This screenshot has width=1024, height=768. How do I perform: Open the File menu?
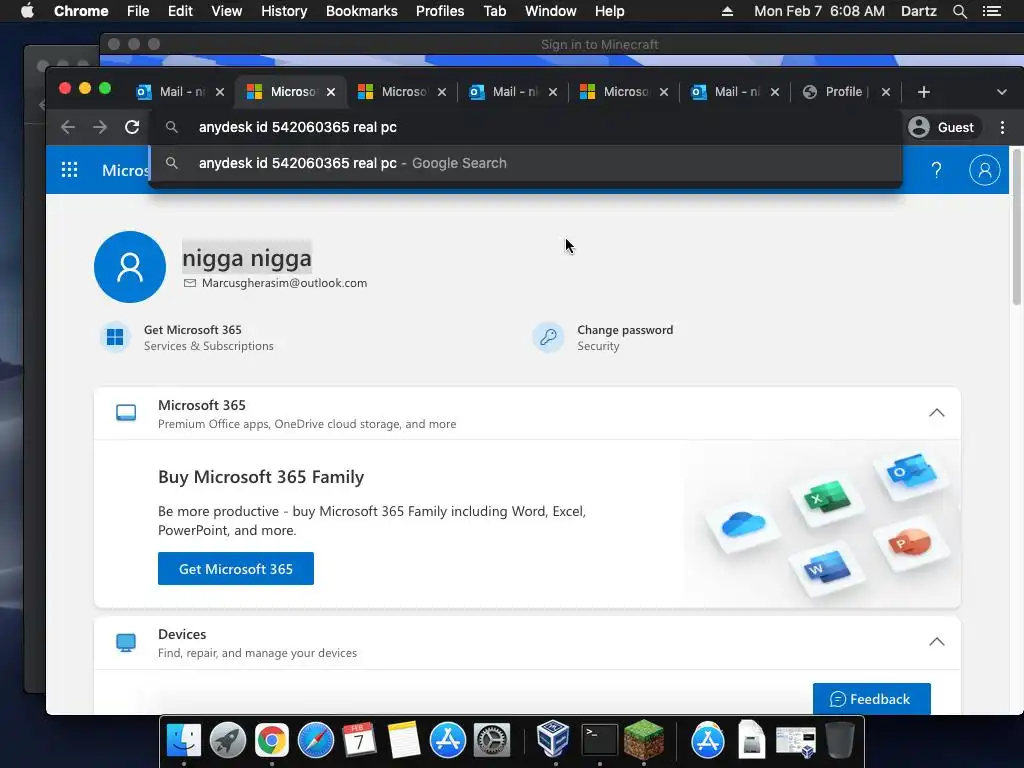click(x=138, y=11)
